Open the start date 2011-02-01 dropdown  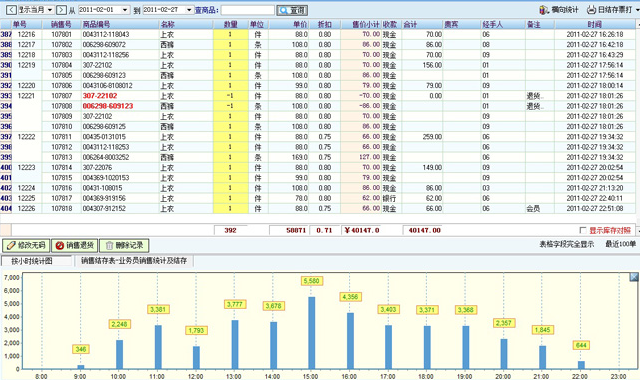[x=125, y=10]
